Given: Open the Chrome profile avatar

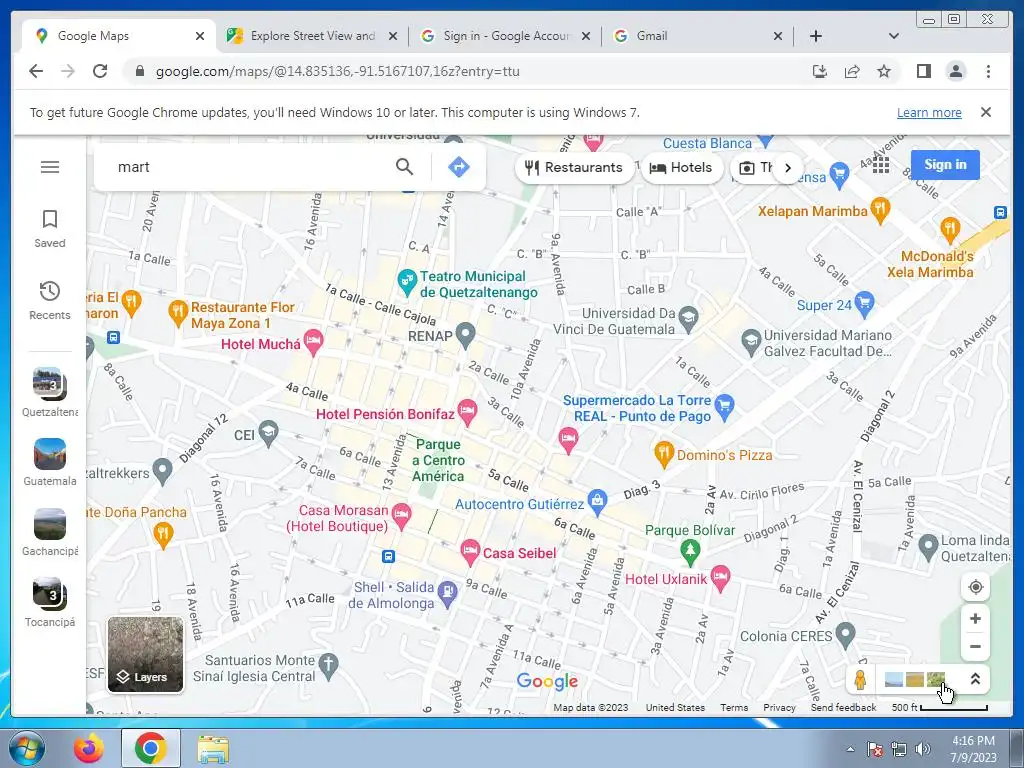Looking at the screenshot, I should coord(956,71).
